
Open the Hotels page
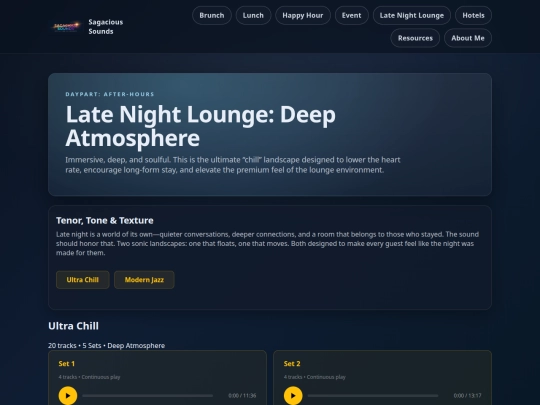point(473,15)
